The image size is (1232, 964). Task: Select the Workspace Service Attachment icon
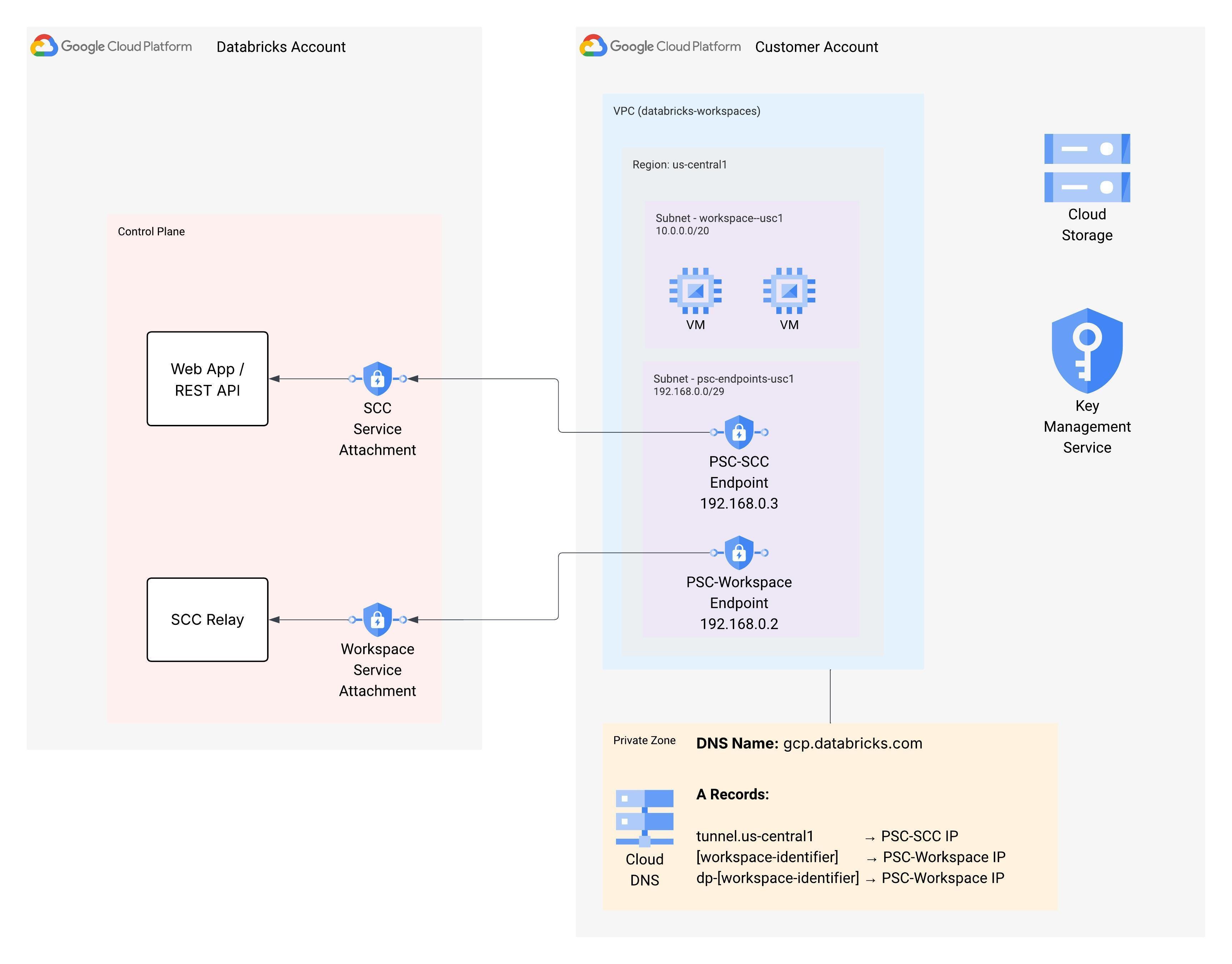coord(377,620)
